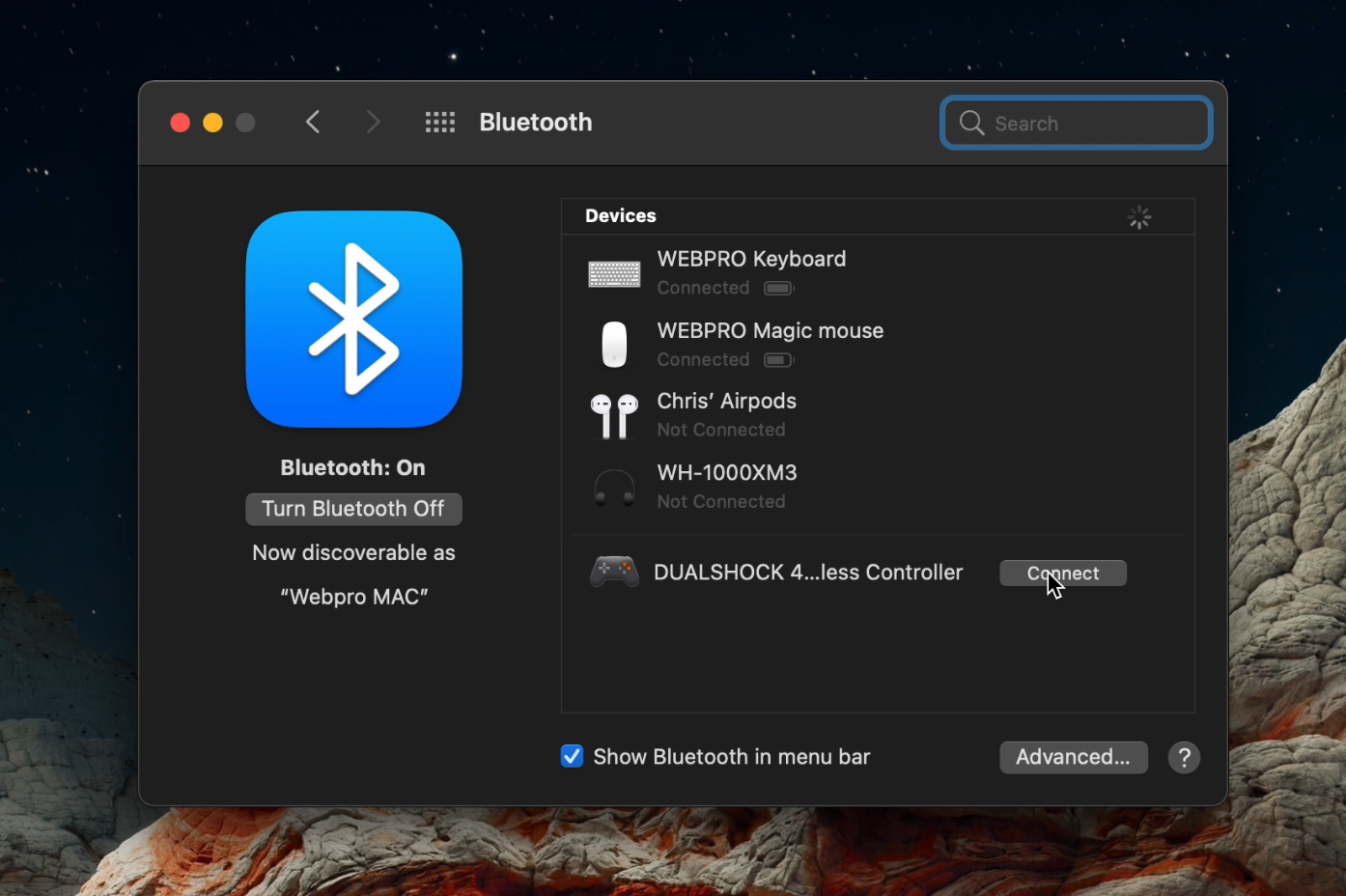Minimize the Bluetooth window
The image size is (1346, 896).
[212, 123]
